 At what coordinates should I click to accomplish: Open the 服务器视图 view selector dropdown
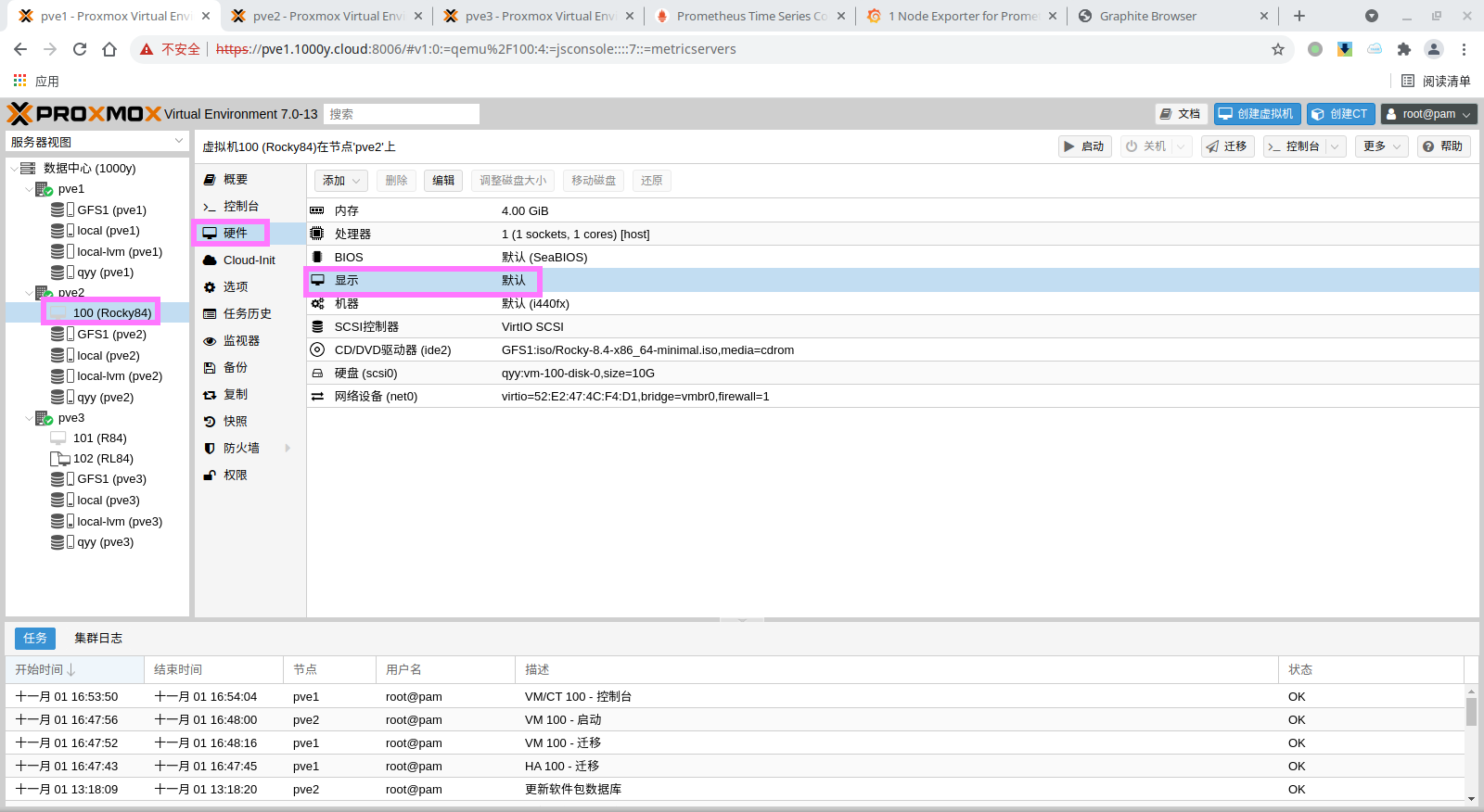click(97, 142)
